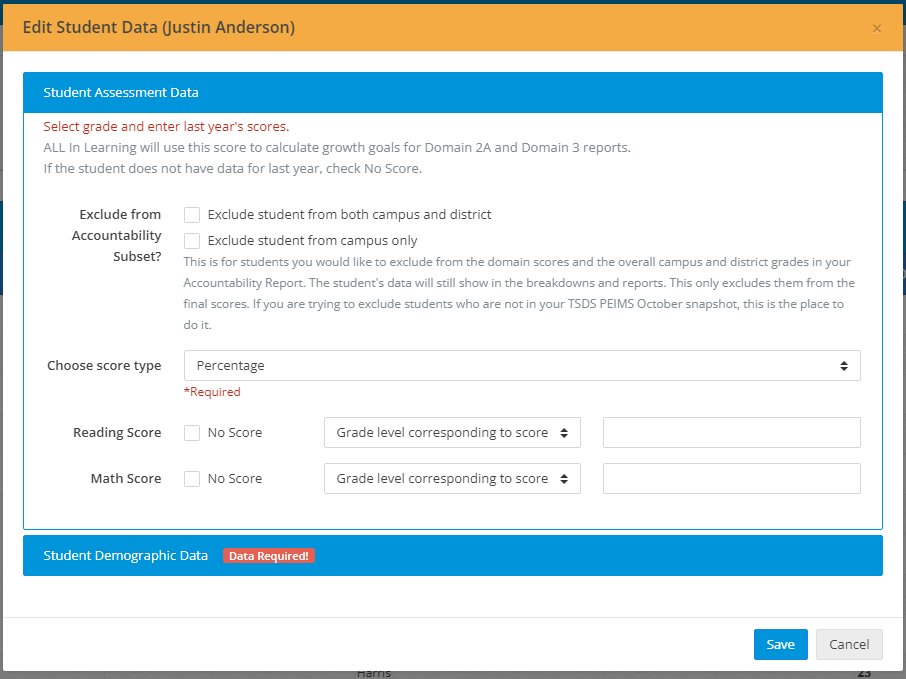Viewport: 906px width, 679px height.
Task: Open the Choose score type dropdown
Action: pyautogui.click(x=522, y=366)
